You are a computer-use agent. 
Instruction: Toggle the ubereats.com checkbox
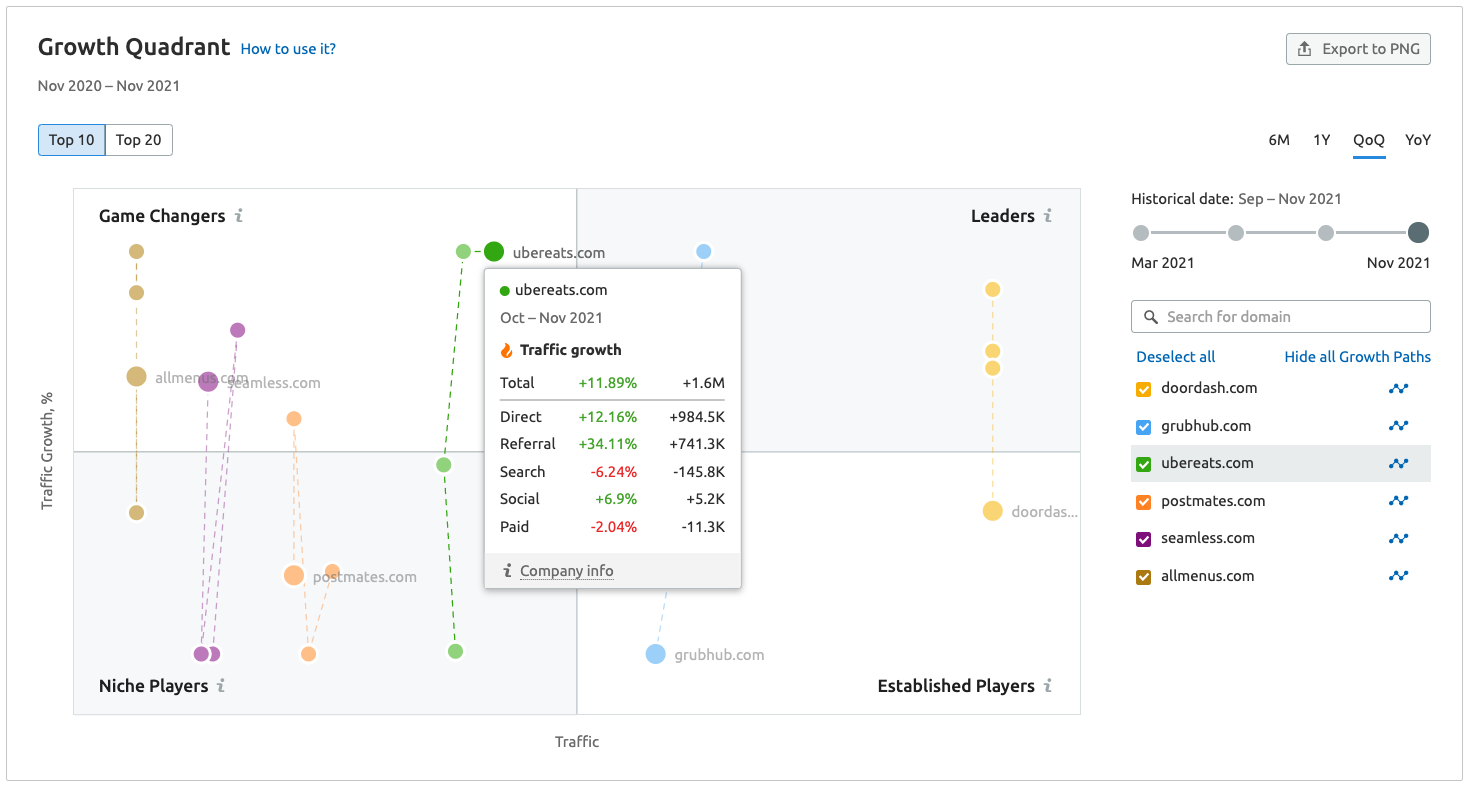[1144, 464]
